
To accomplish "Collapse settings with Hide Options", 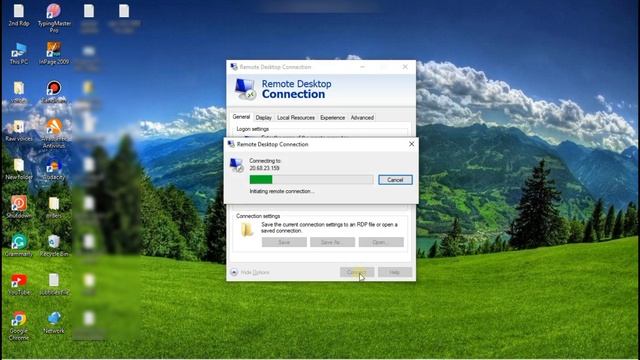I will tap(250, 272).
